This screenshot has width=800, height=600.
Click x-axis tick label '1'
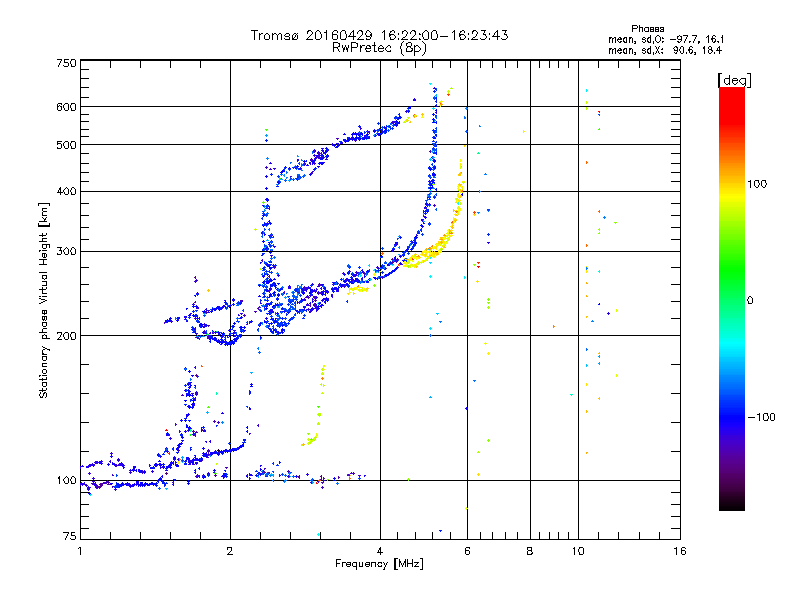tap(80, 551)
